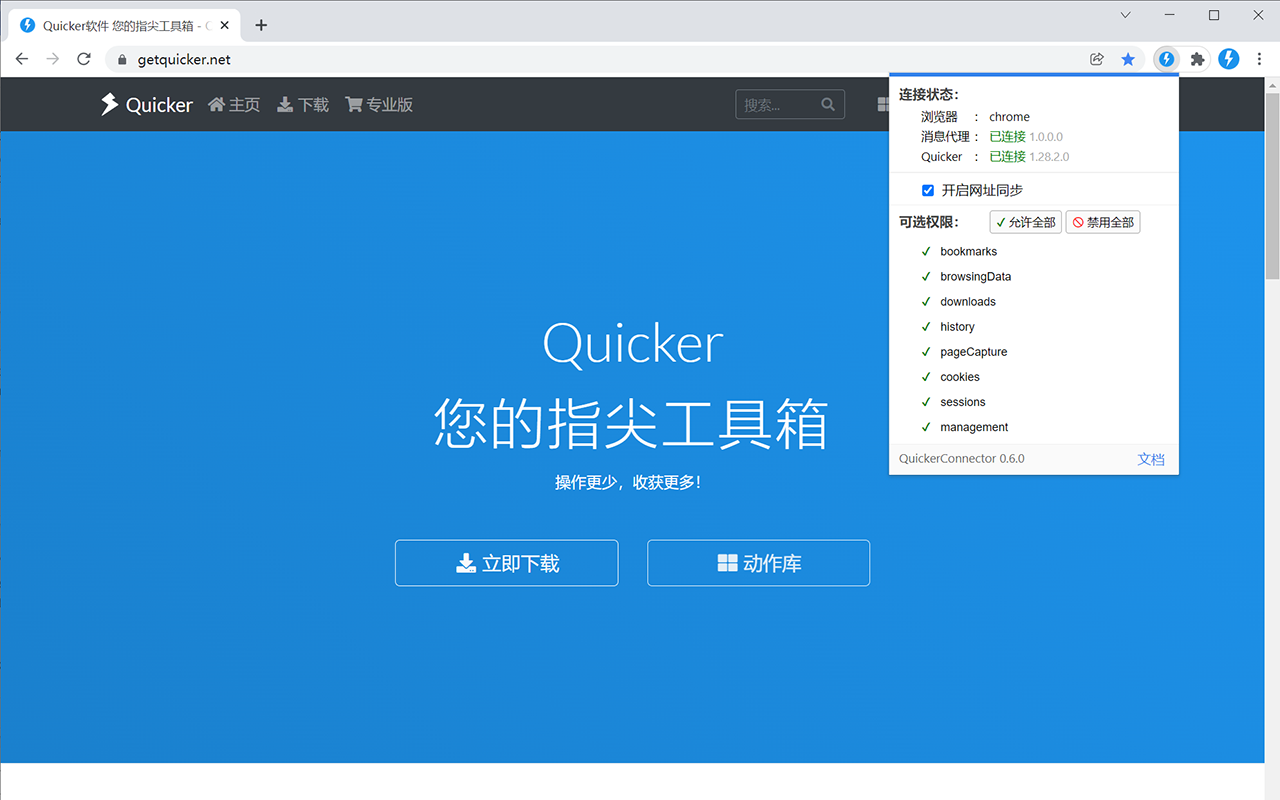Screen dimensions: 1280x800
Task: Toggle the 开启网址同步 checkbox
Action: click(927, 190)
